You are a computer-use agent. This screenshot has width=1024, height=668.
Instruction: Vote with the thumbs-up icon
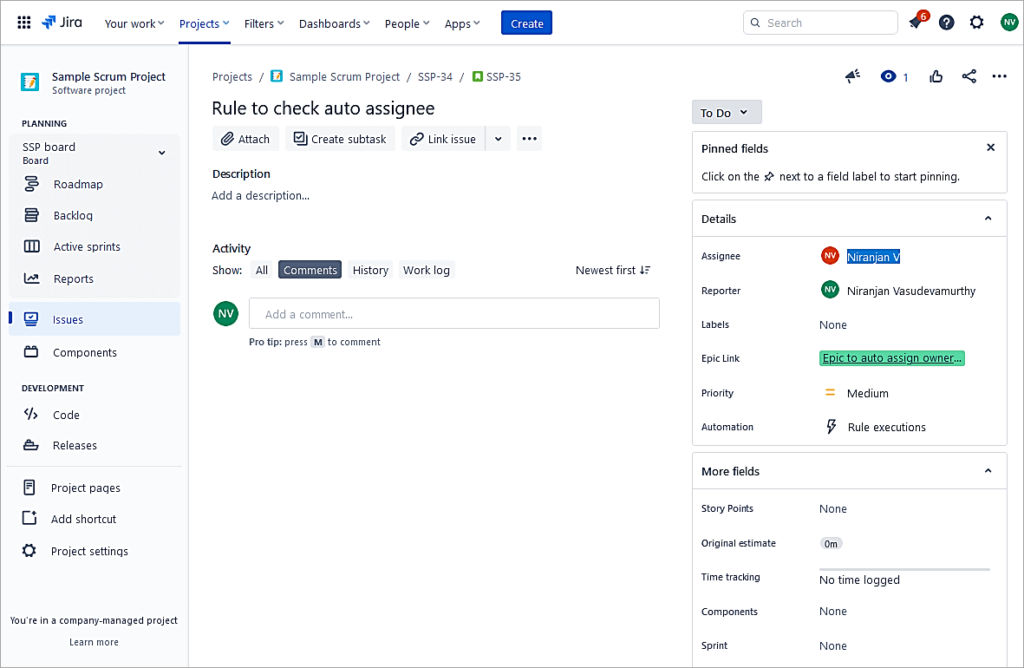point(935,76)
